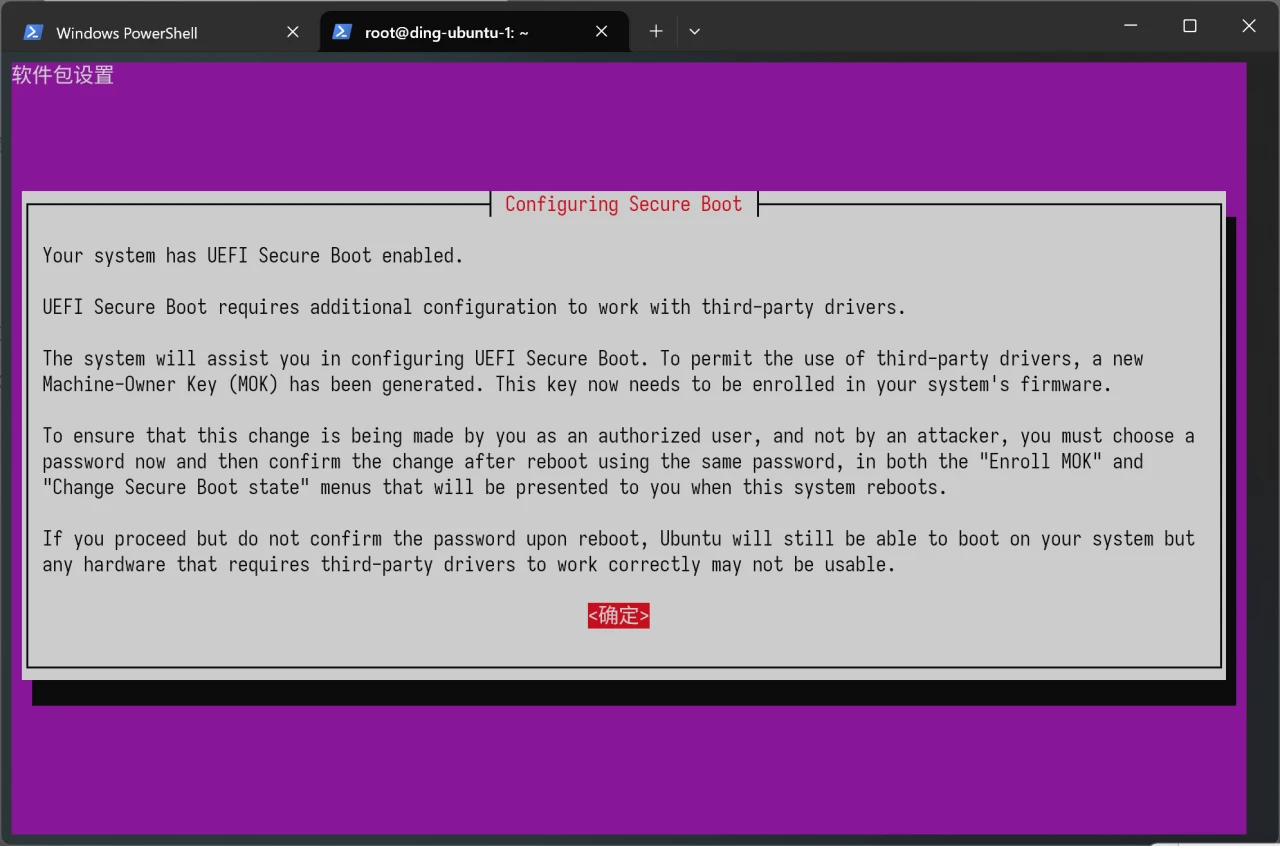Click the empty title bar area right of the dropdown chevron
Viewport: 1280px width, 846px height.
(900, 30)
